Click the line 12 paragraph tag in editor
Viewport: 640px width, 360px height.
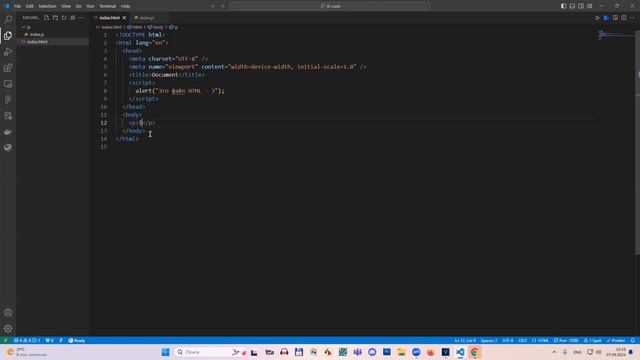click(142, 123)
